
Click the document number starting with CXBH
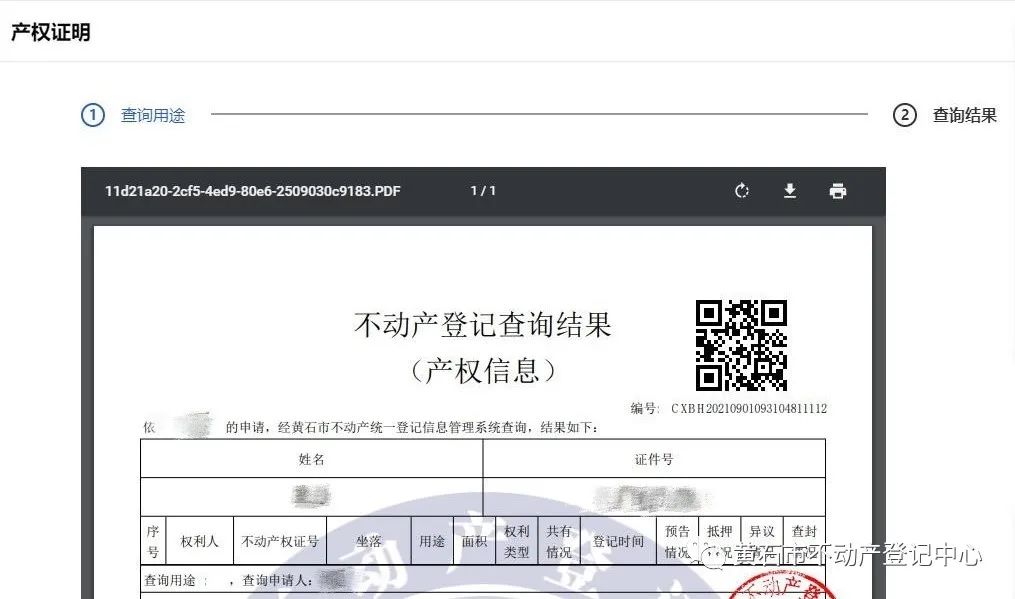point(748,408)
